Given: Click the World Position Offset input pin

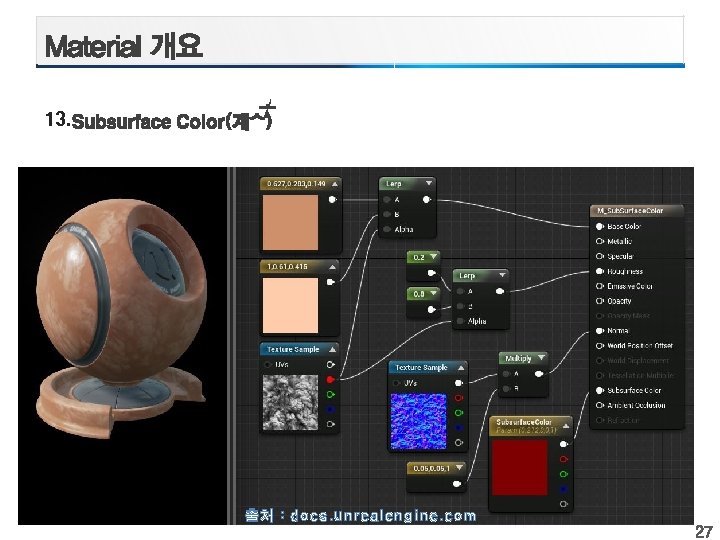Looking at the screenshot, I should tap(600, 346).
